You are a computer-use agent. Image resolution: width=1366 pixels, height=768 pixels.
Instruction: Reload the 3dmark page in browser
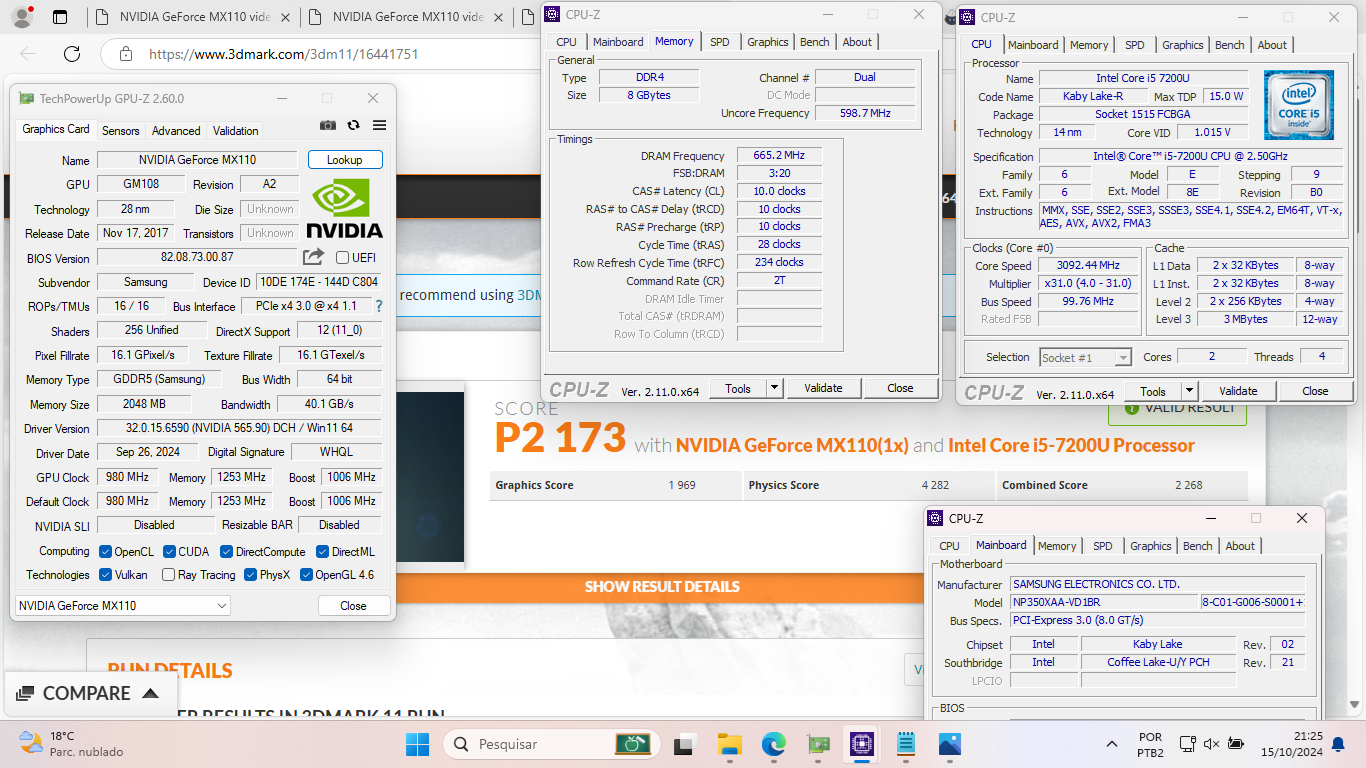click(72, 54)
